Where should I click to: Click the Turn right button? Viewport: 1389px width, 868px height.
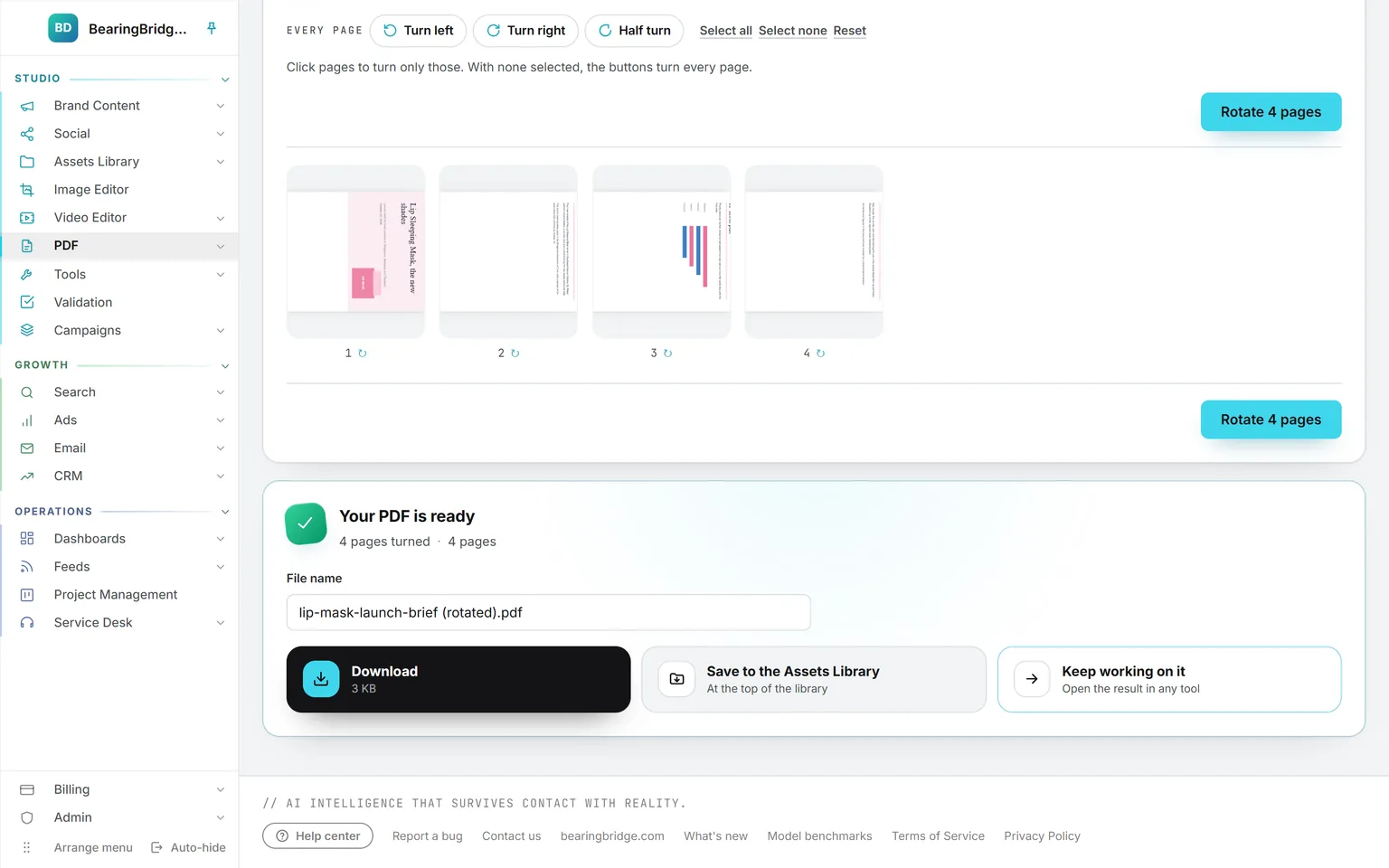pos(526,31)
